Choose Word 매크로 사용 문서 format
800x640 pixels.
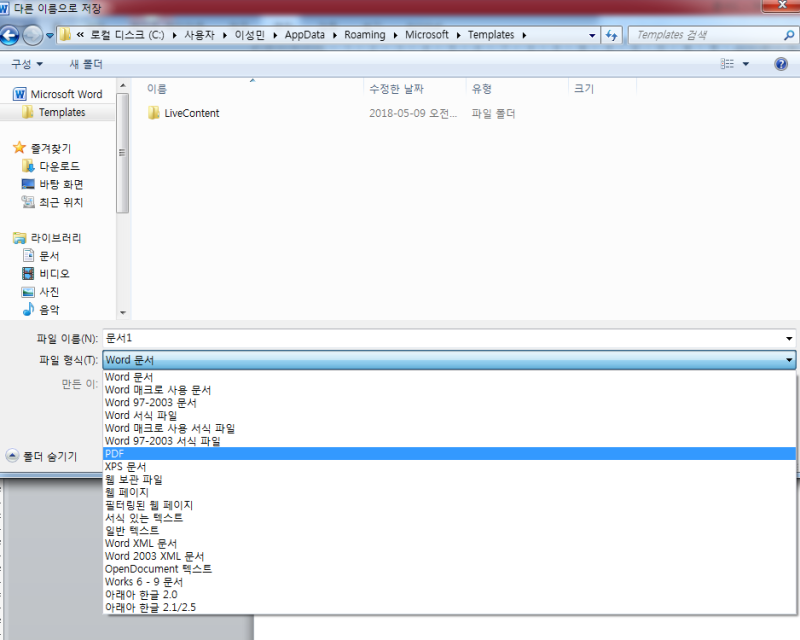point(449,390)
